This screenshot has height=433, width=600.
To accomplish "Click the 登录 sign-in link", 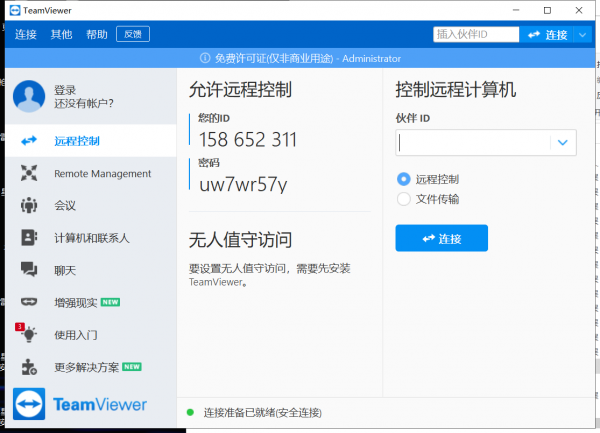I will (65, 90).
